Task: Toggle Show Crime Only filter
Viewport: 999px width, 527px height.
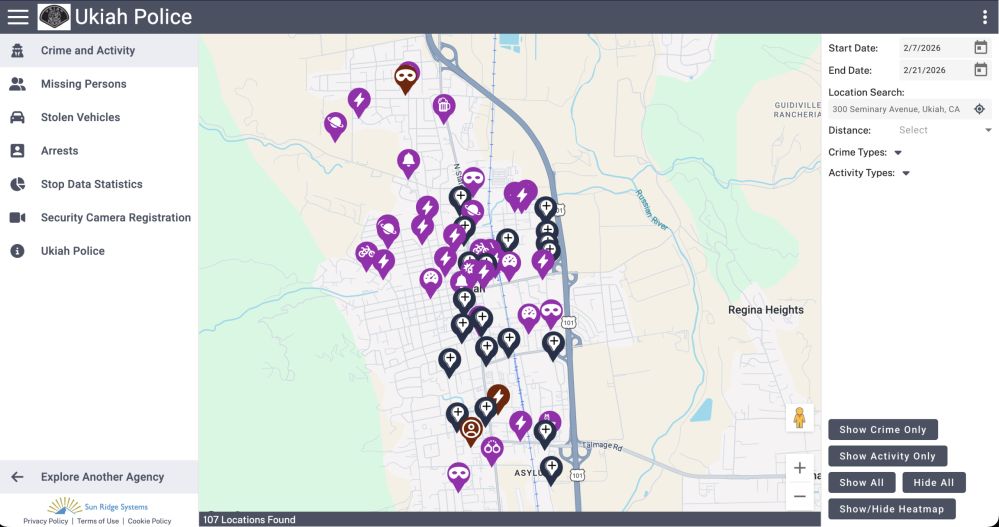Action: pos(882,430)
